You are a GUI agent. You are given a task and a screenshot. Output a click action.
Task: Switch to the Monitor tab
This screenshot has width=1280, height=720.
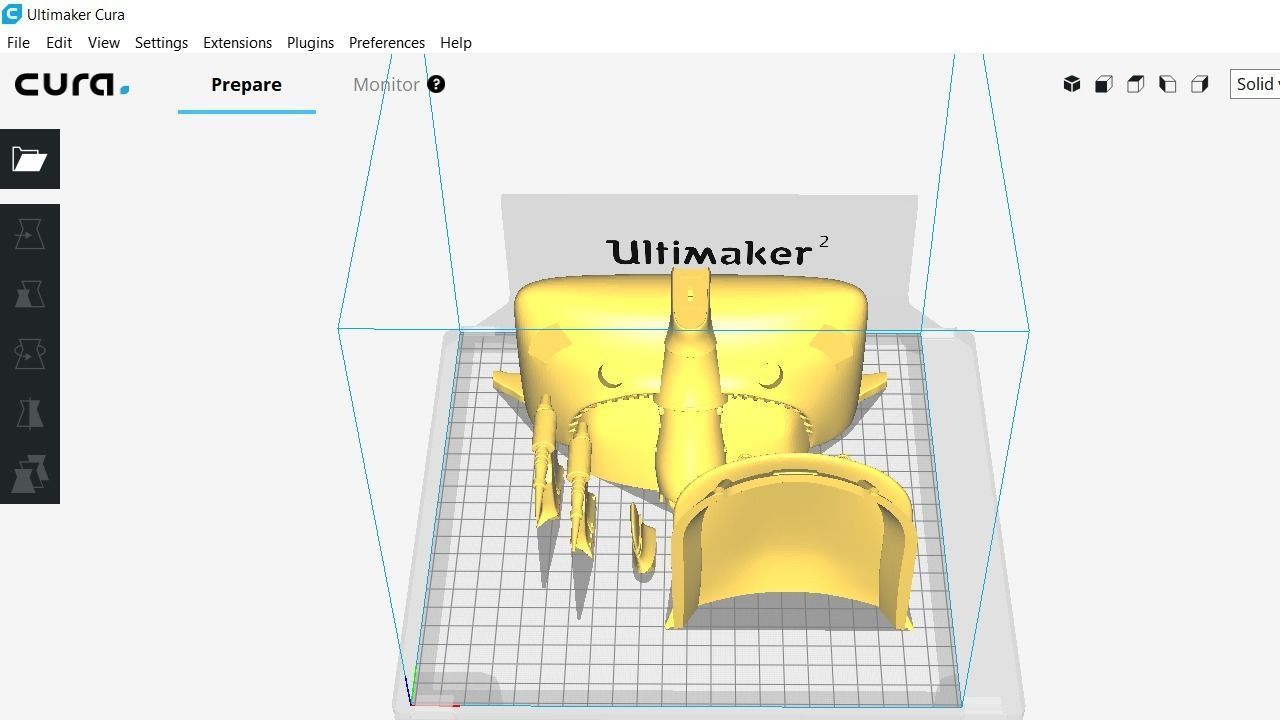(386, 85)
